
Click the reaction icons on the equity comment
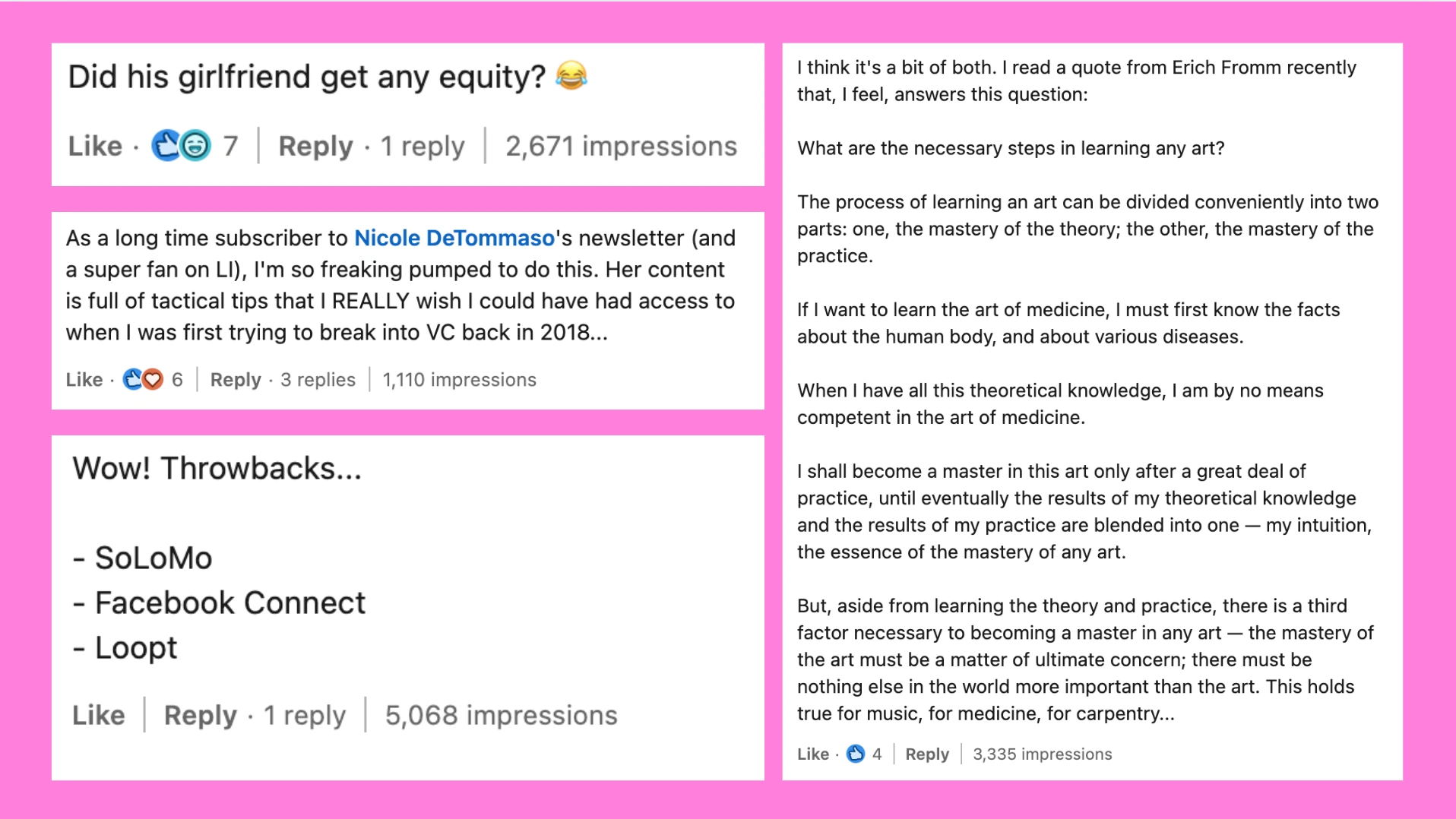click(181, 145)
